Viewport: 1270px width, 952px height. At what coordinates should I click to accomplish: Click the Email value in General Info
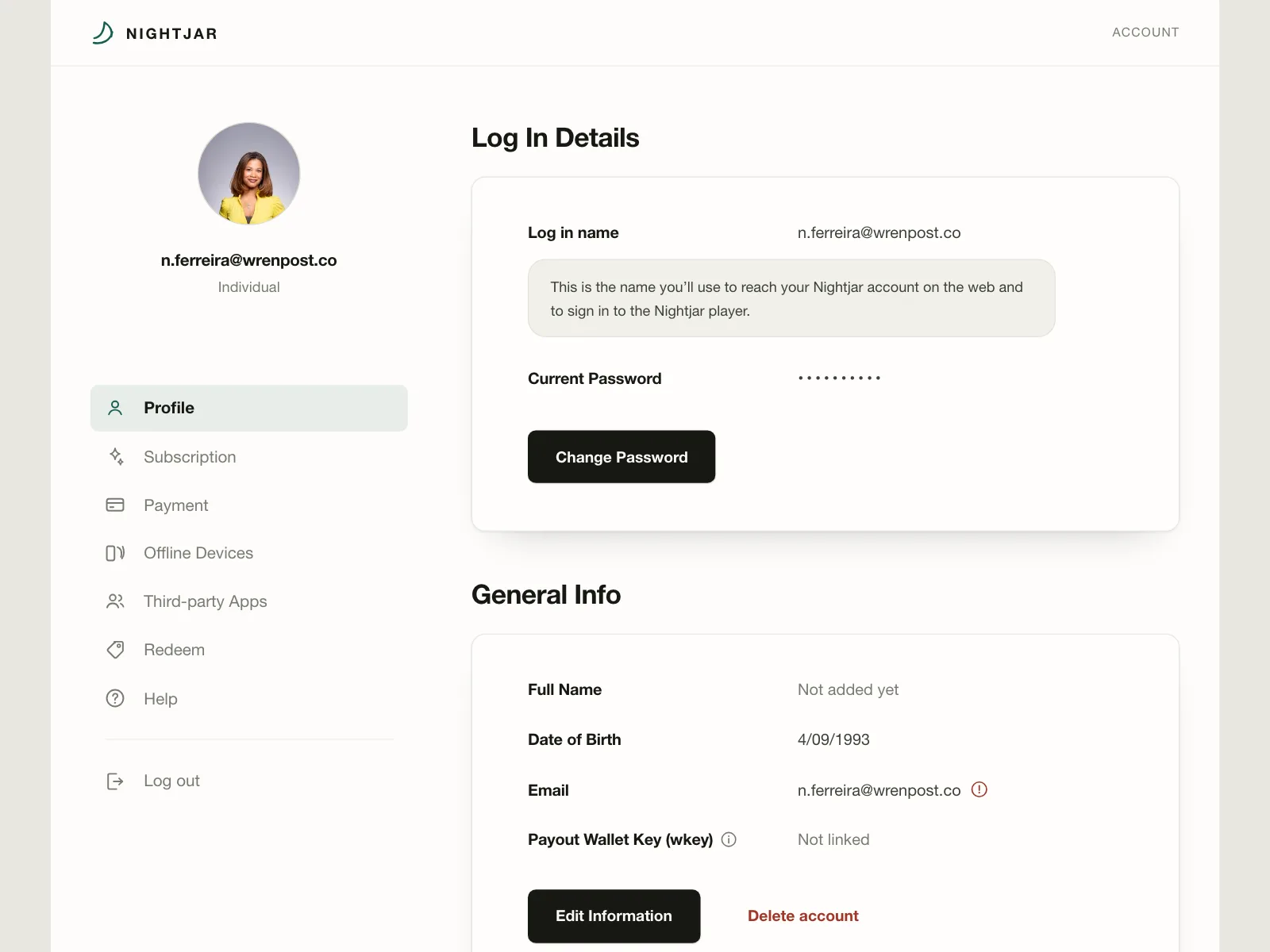879,790
